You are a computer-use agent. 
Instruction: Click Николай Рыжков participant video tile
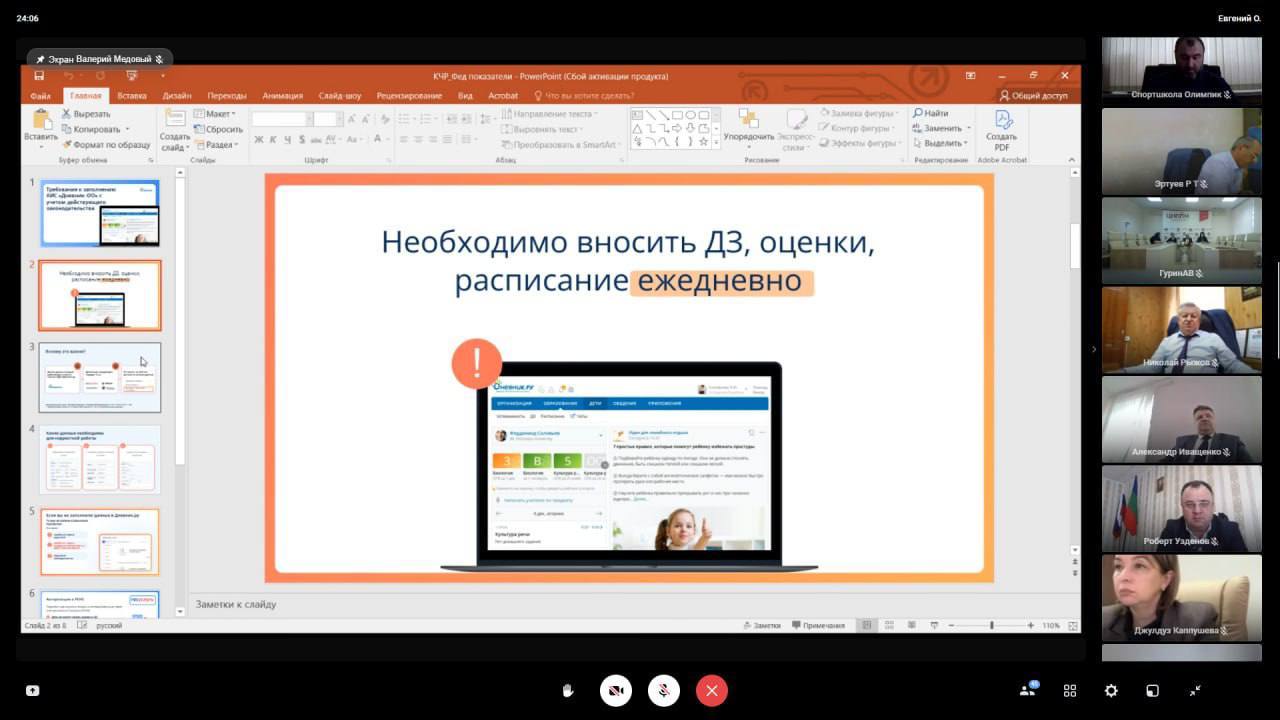[x=1182, y=330]
